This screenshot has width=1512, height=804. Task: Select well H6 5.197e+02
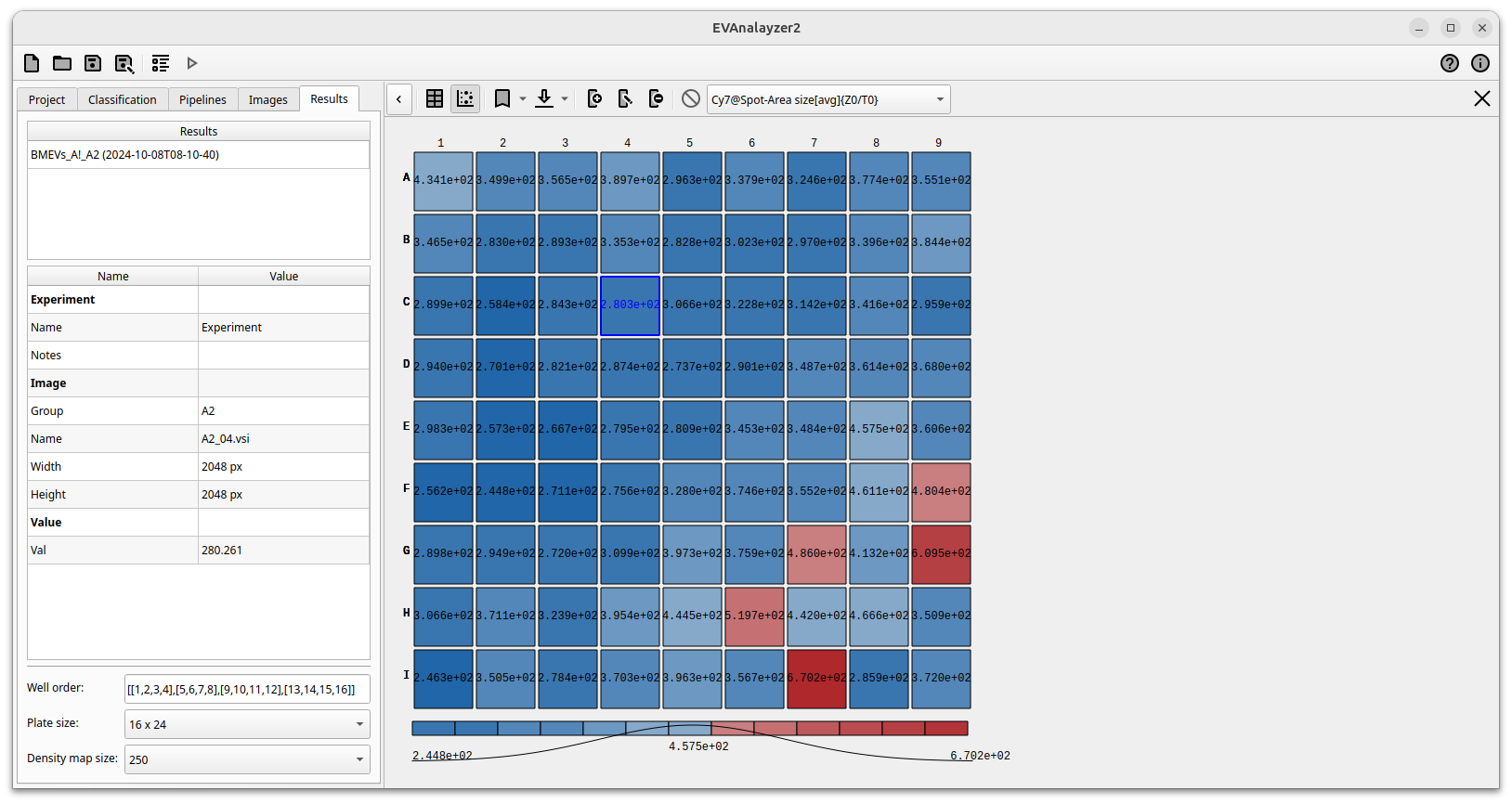pyautogui.click(x=754, y=616)
